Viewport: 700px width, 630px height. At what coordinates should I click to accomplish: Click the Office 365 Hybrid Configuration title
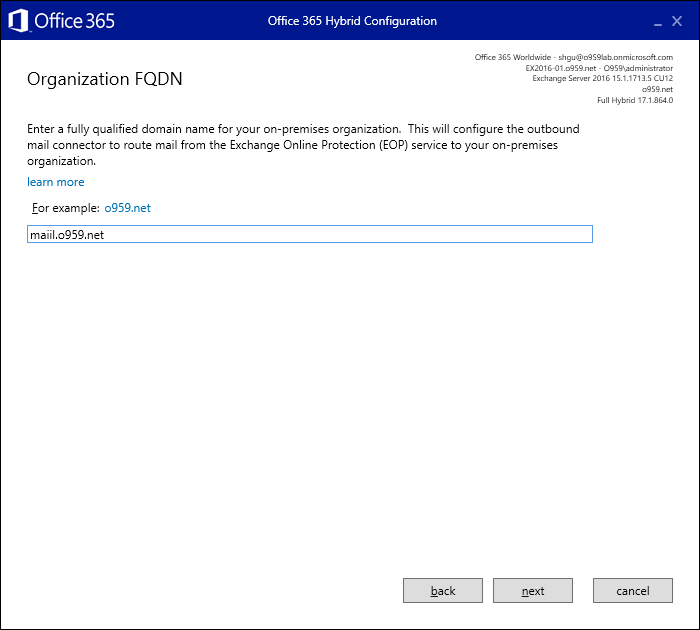(352, 21)
